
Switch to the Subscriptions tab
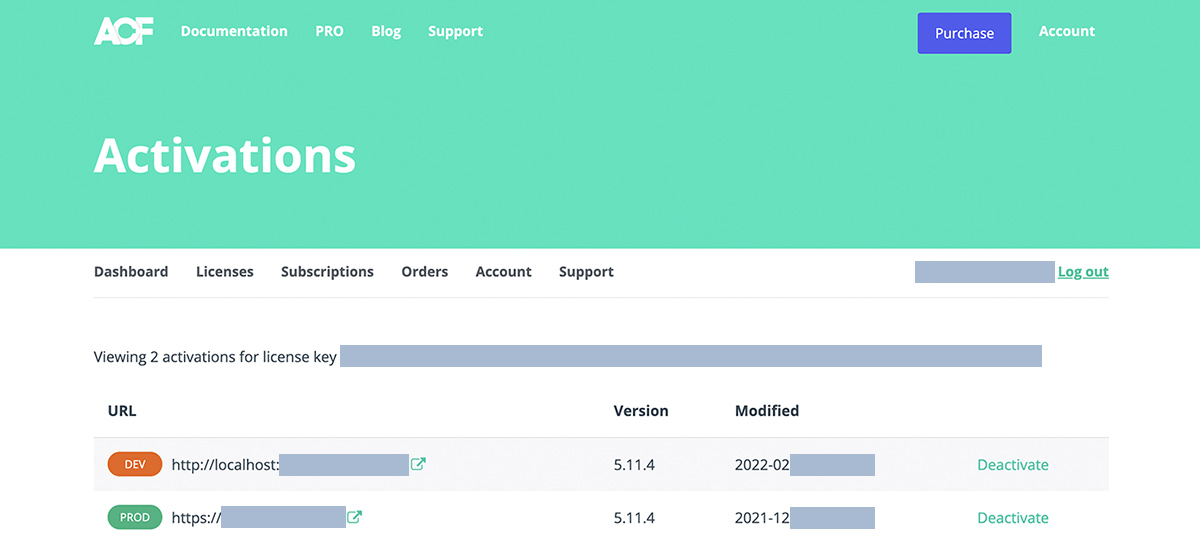pos(327,271)
